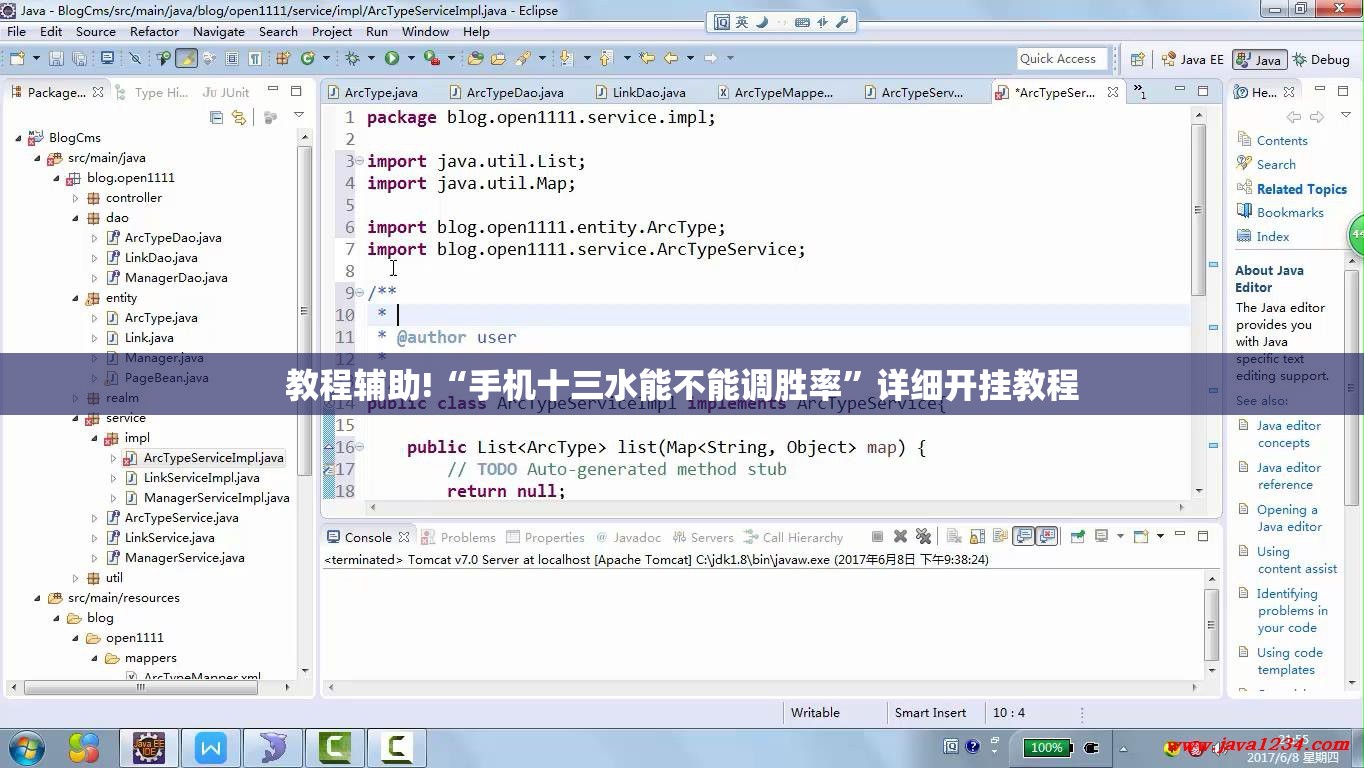The image size is (1364, 768).
Task: Switch to the Servers tab
Action: coord(703,537)
